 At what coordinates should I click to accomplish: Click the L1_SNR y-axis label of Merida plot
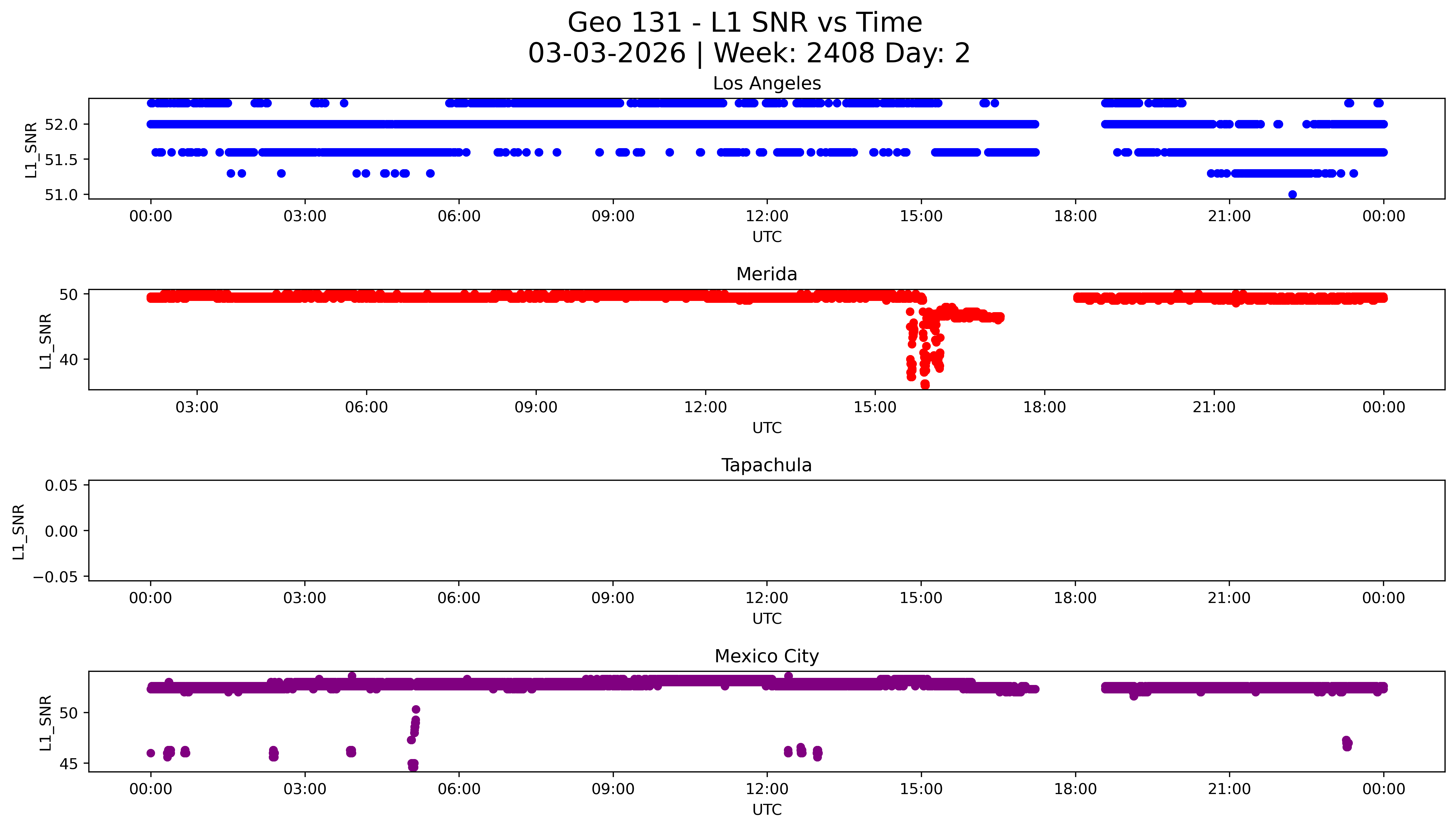click(x=46, y=341)
